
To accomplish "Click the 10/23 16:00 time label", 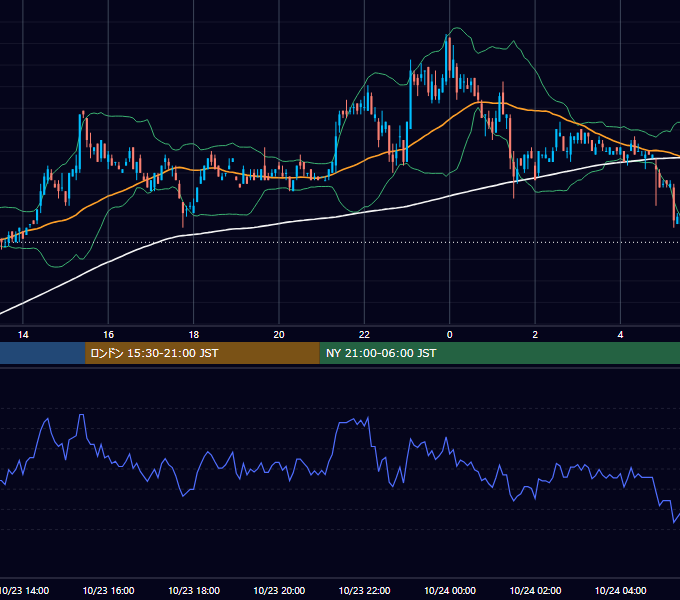I will [108, 590].
